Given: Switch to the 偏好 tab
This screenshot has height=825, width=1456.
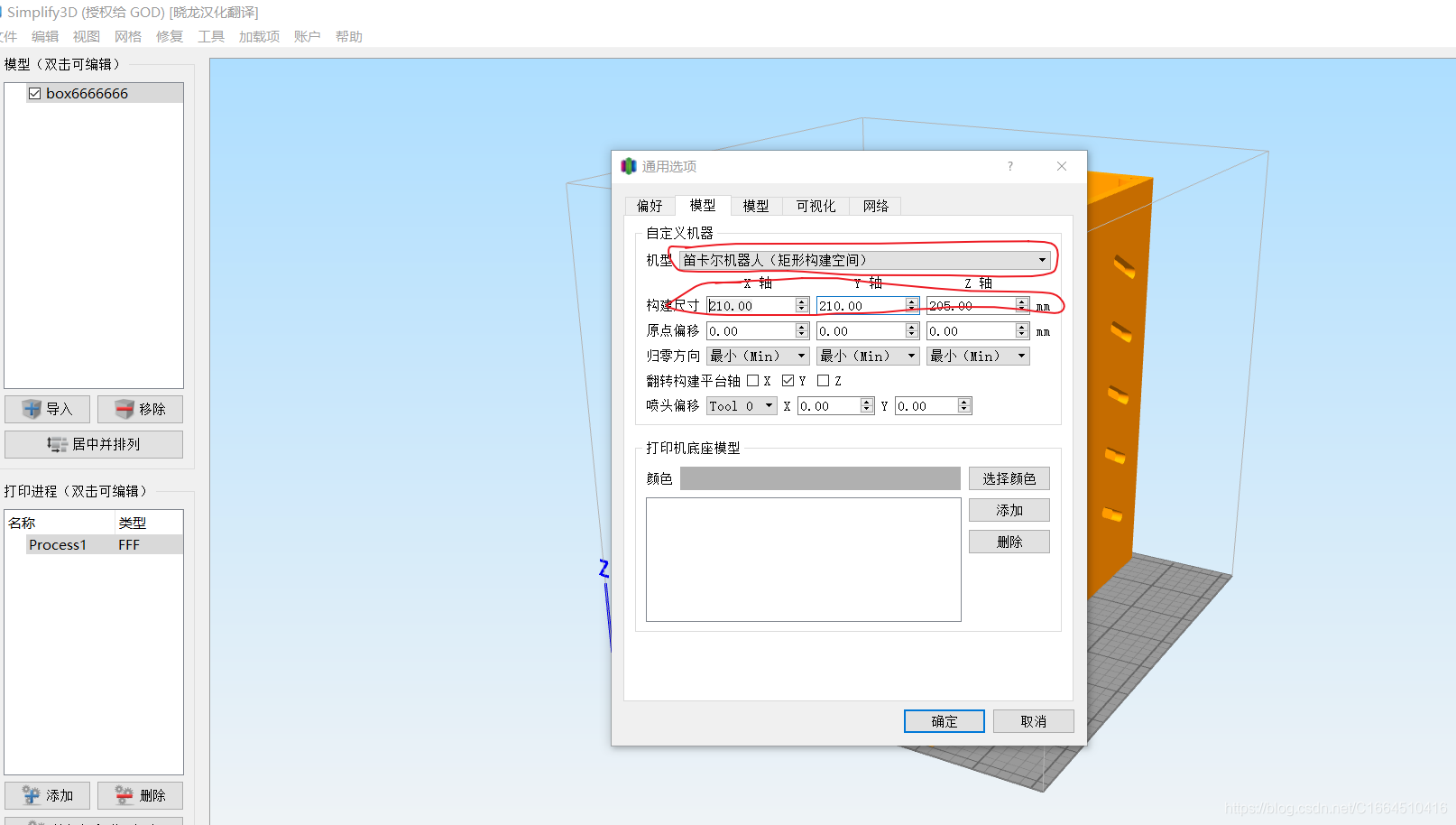Looking at the screenshot, I should coord(650,206).
